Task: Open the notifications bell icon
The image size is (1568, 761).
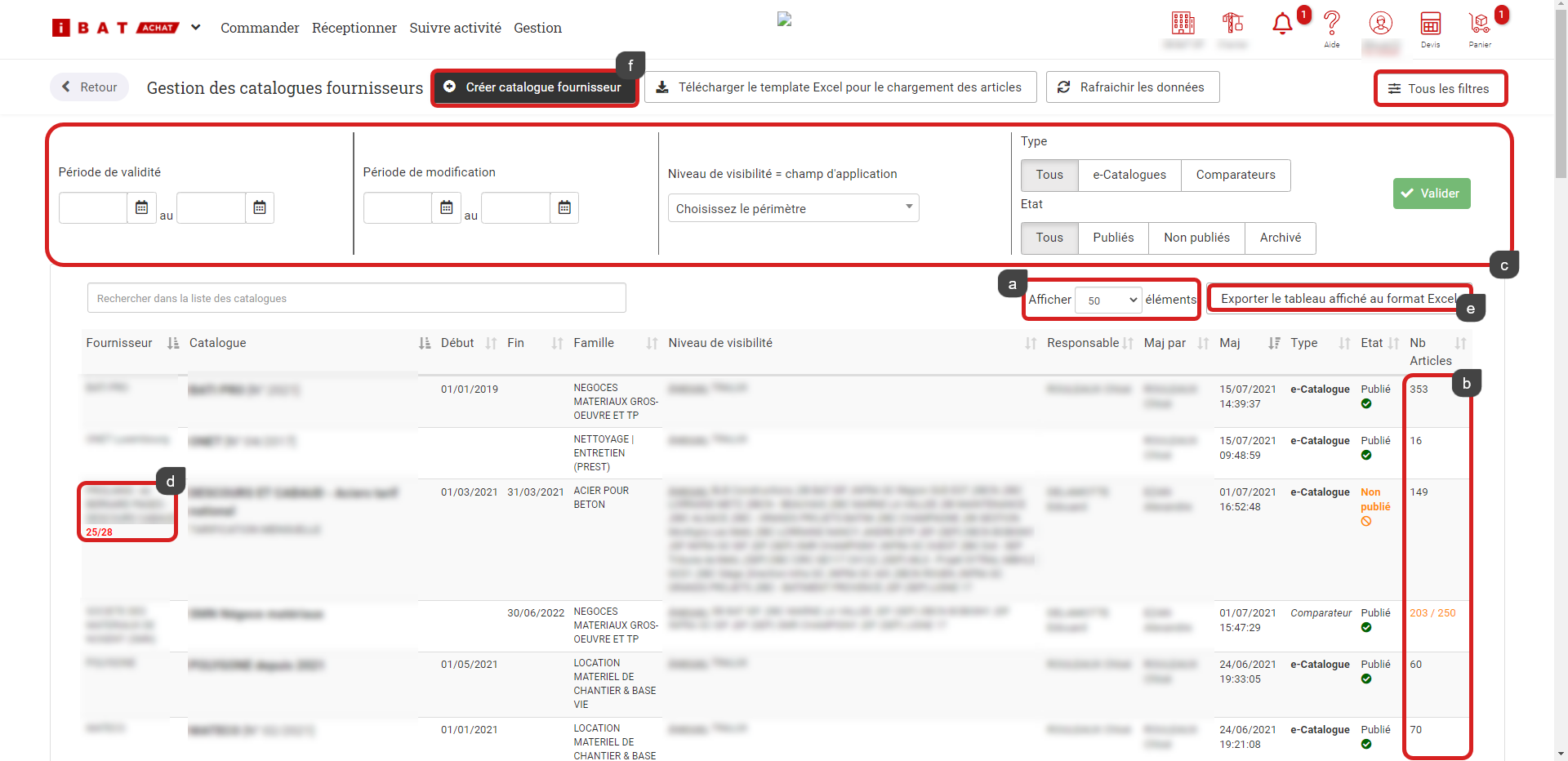Action: click(x=1282, y=24)
